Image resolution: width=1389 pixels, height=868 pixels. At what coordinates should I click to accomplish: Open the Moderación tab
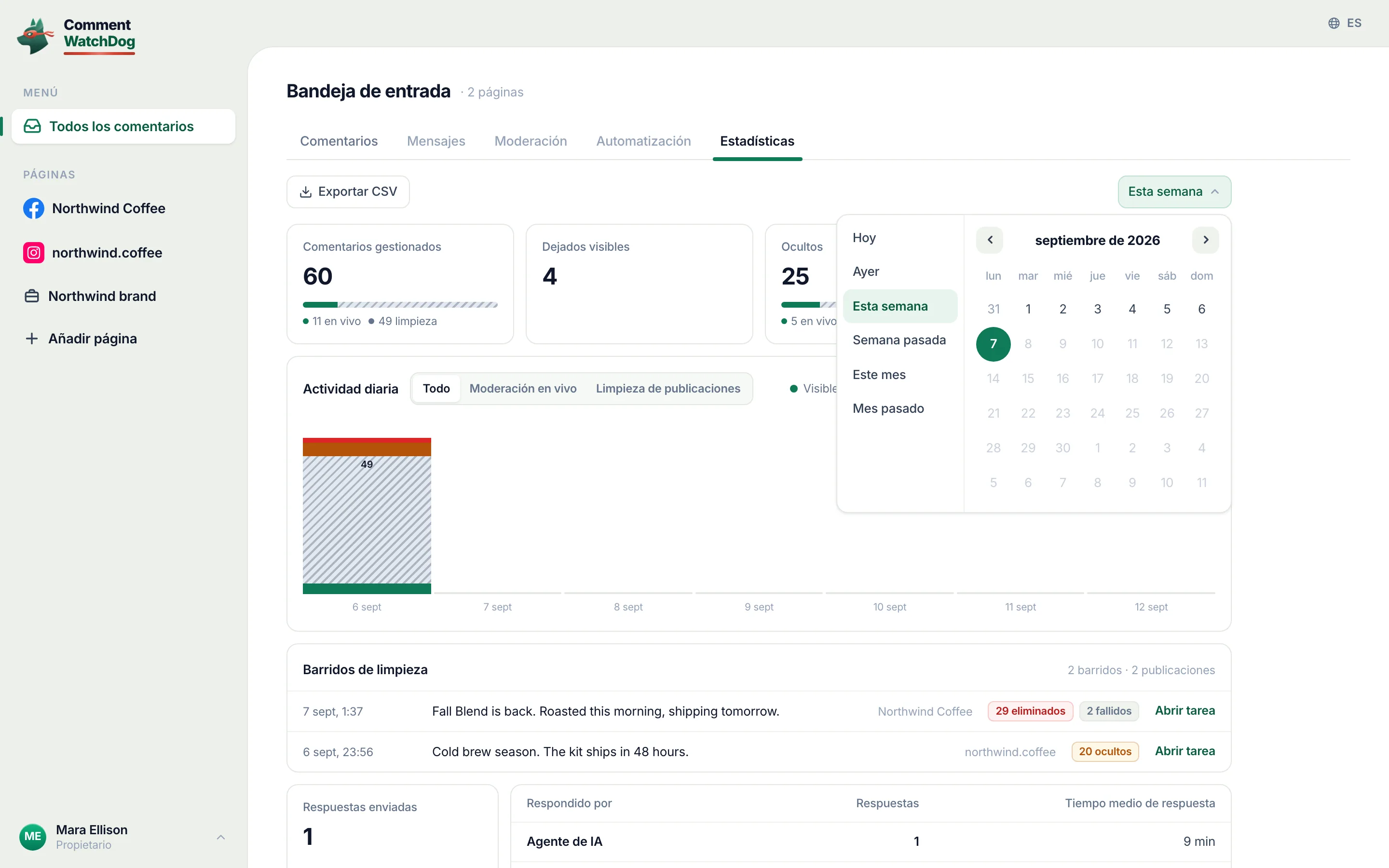coord(531,141)
